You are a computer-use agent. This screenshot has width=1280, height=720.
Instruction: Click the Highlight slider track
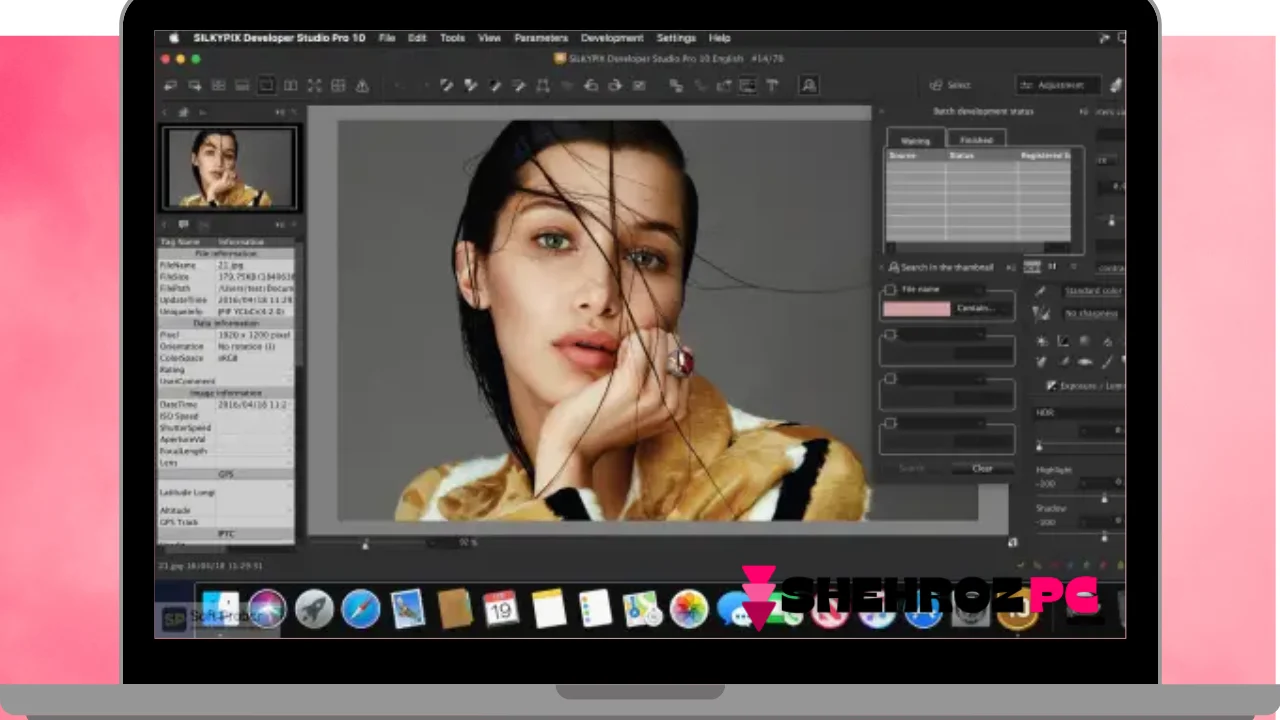(1080, 497)
